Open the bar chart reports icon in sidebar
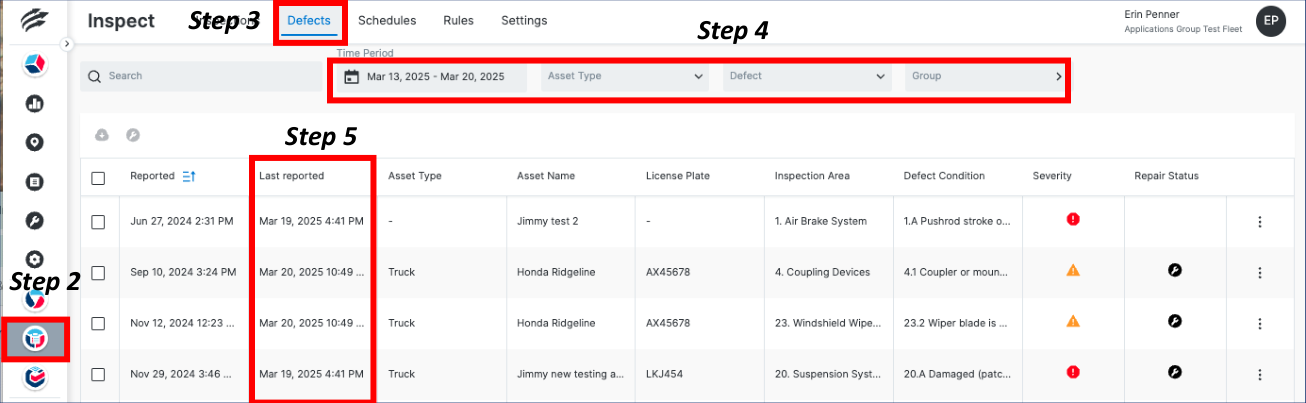Screen dimensions: 1306x403 tap(35, 103)
